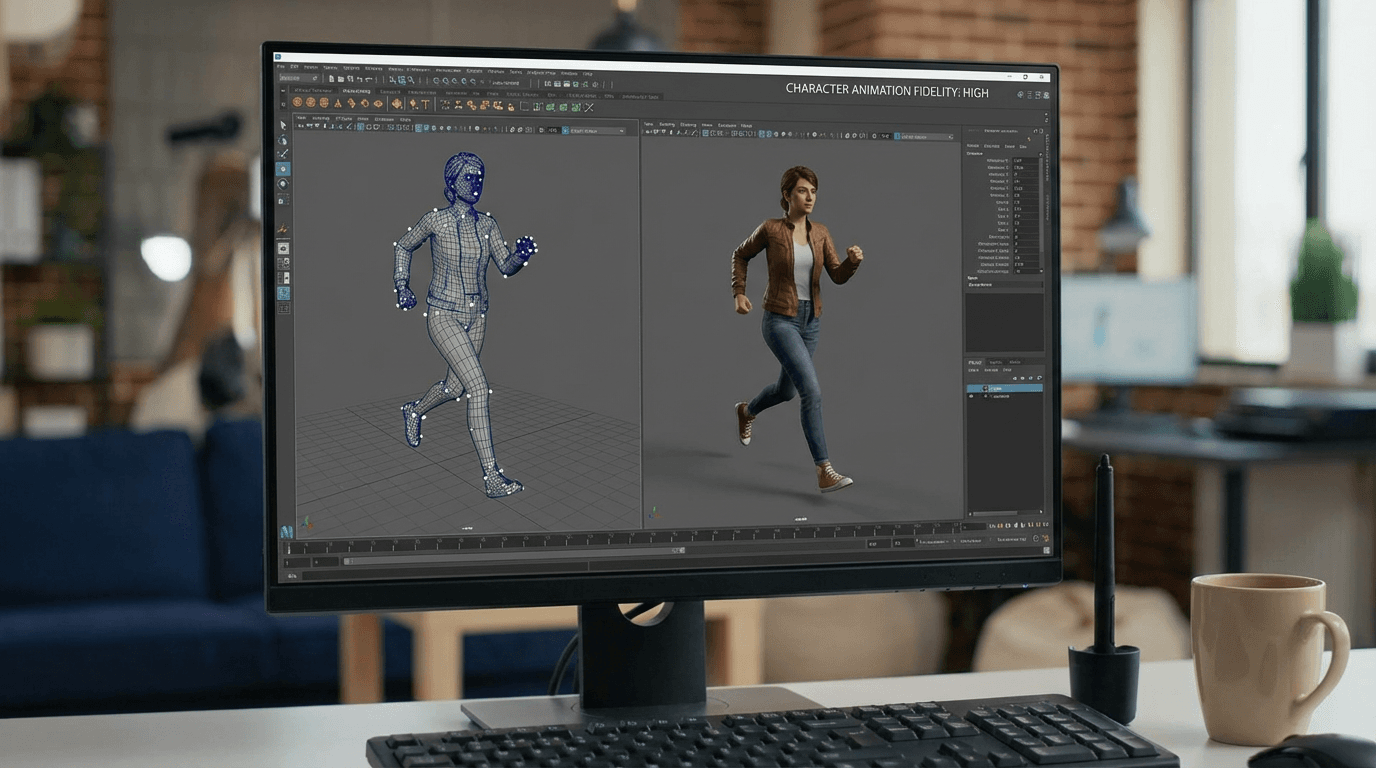The height and width of the screenshot is (768, 1376).
Task: Open the menu set dropdown at top left
Action: (299, 78)
